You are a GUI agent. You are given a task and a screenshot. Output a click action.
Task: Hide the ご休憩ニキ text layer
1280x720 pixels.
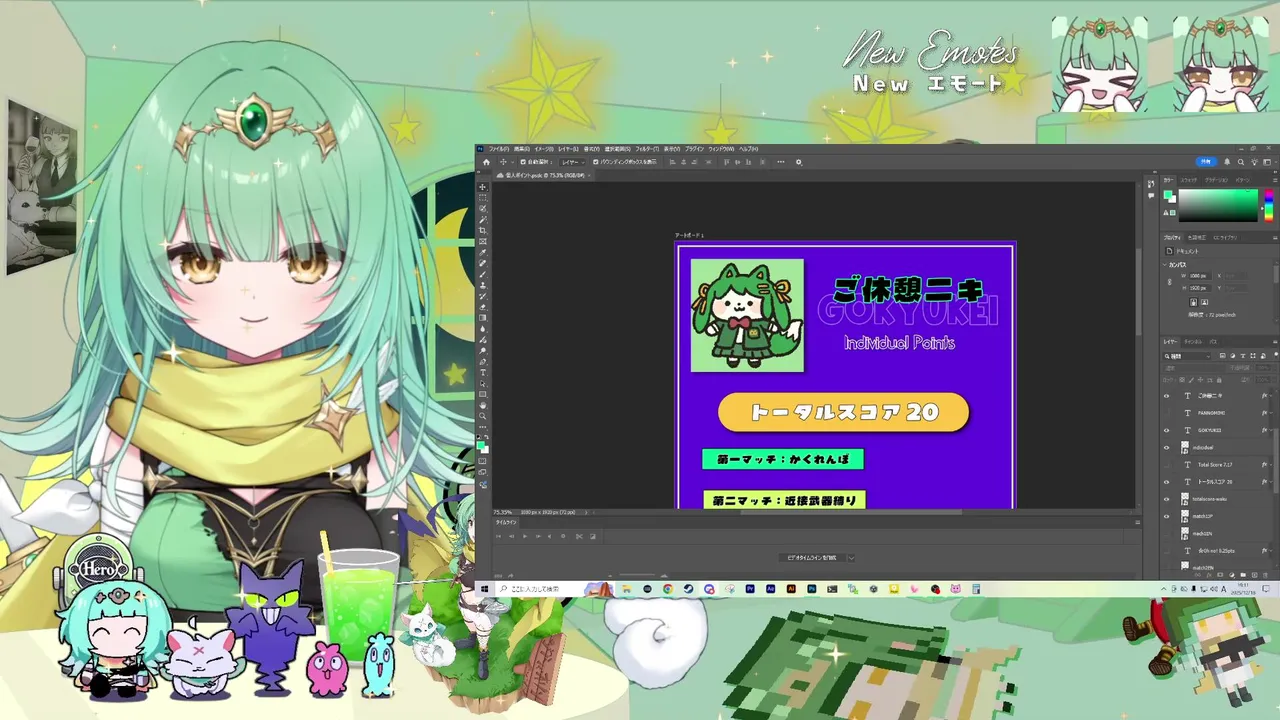[1166, 396]
